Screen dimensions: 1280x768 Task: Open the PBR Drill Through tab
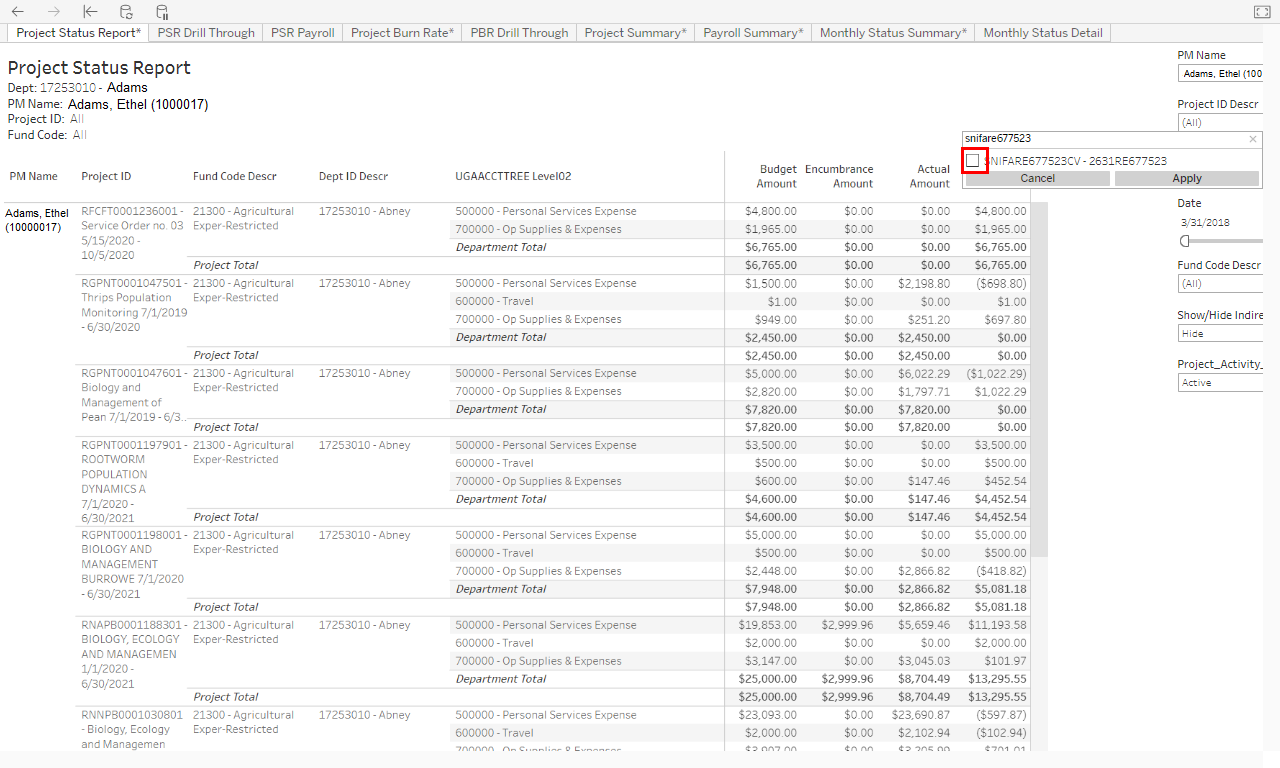click(519, 33)
